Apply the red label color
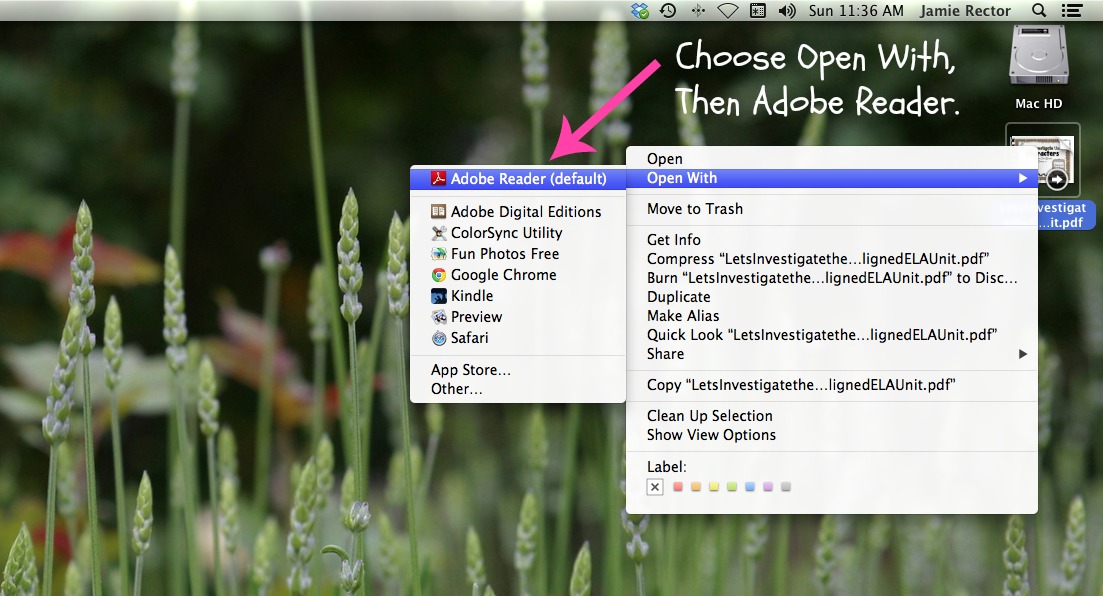Image resolution: width=1103 pixels, height=596 pixels. (x=678, y=486)
